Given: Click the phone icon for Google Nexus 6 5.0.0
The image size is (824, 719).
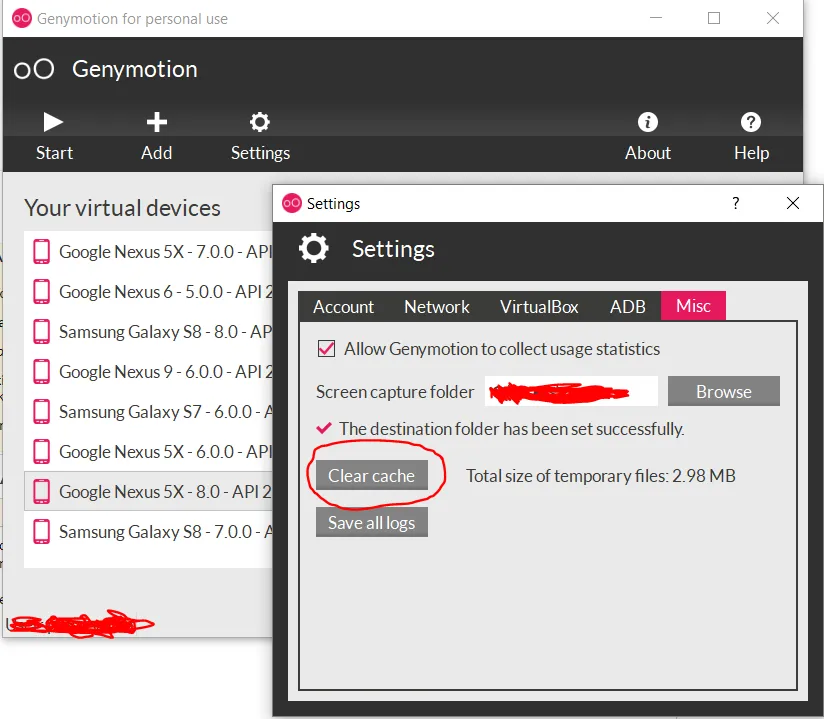Looking at the screenshot, I should coord(42,291).
